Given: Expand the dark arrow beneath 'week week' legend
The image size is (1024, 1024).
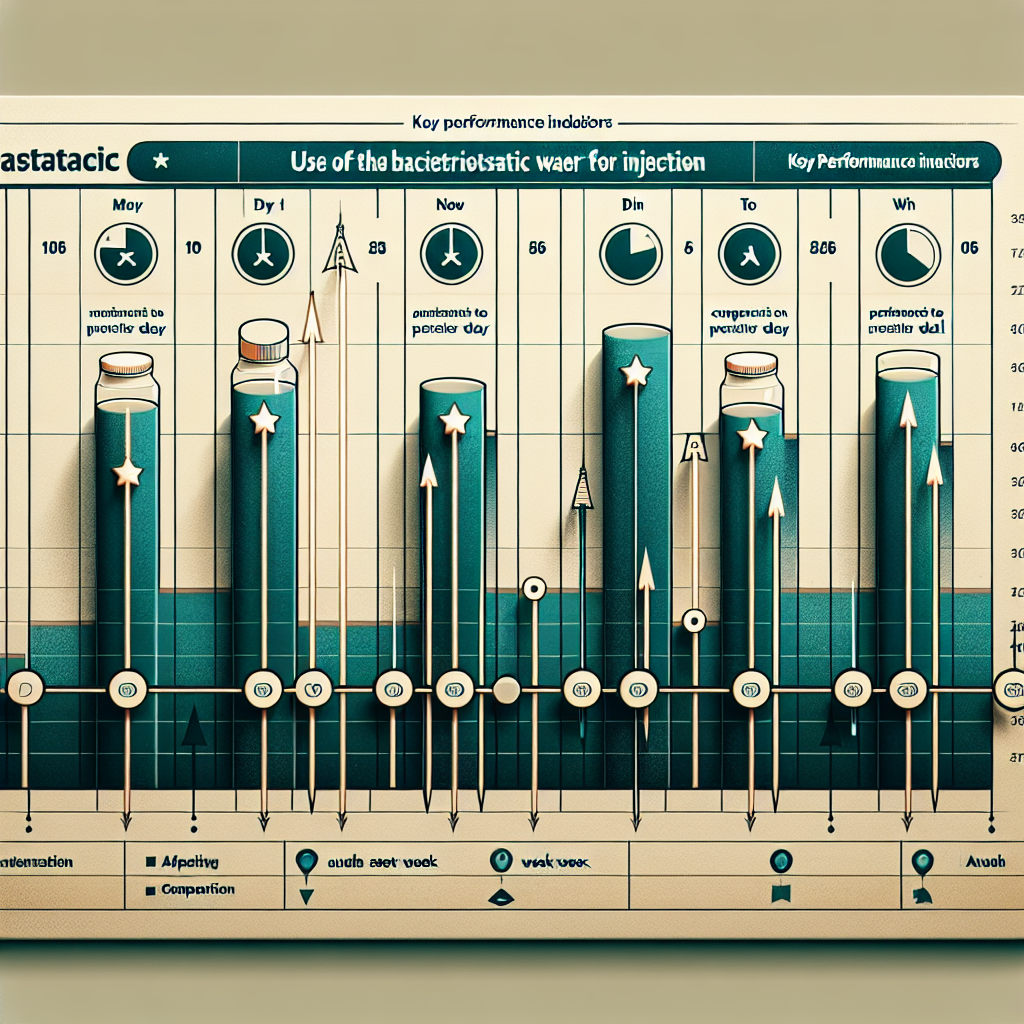Looking at the screenshot, I should point(500,895).
